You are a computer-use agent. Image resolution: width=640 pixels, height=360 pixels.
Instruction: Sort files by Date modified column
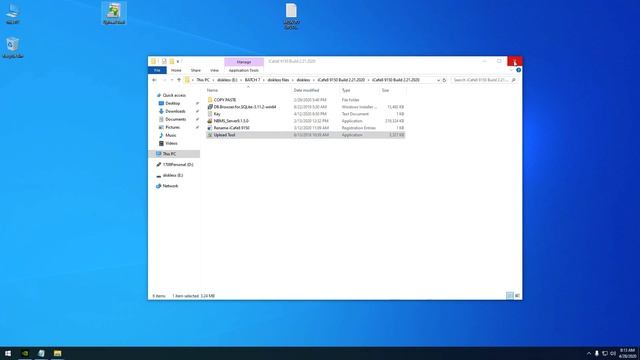coord(306,90)
